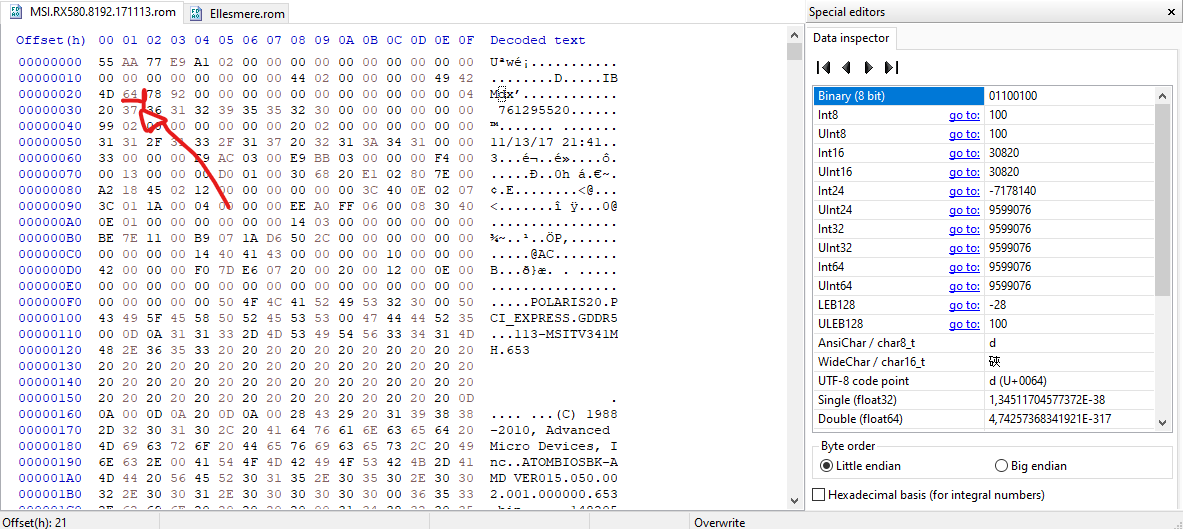1183x529 pixels.
Task: Follow the LEB128 go to link
Action: (x=963, y=305)
